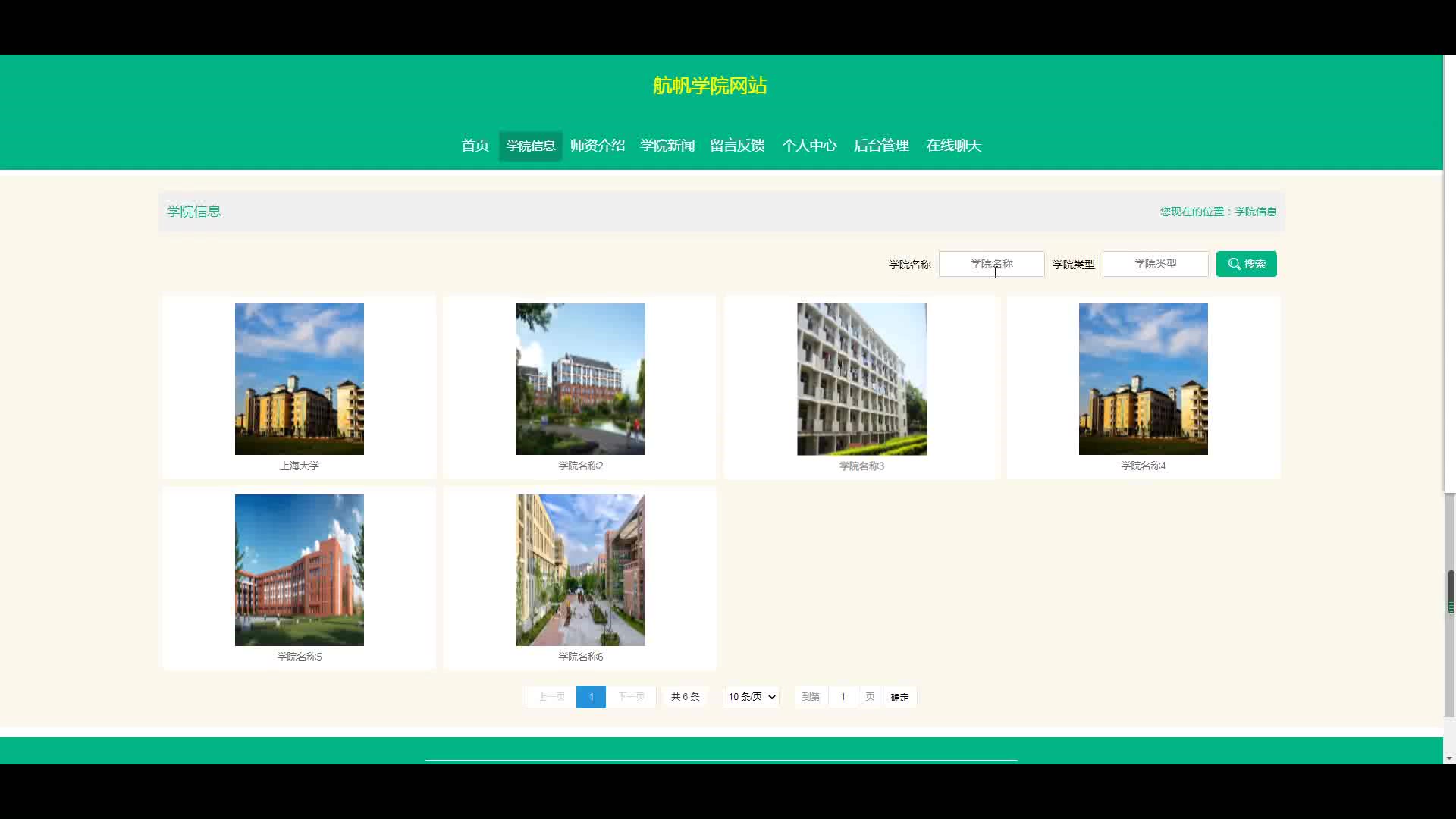Image resolution: width=1456 pixels, height=819 pixels.
Task: Click the 航帆学院网站 site title
Action: [x=710, y=86]
